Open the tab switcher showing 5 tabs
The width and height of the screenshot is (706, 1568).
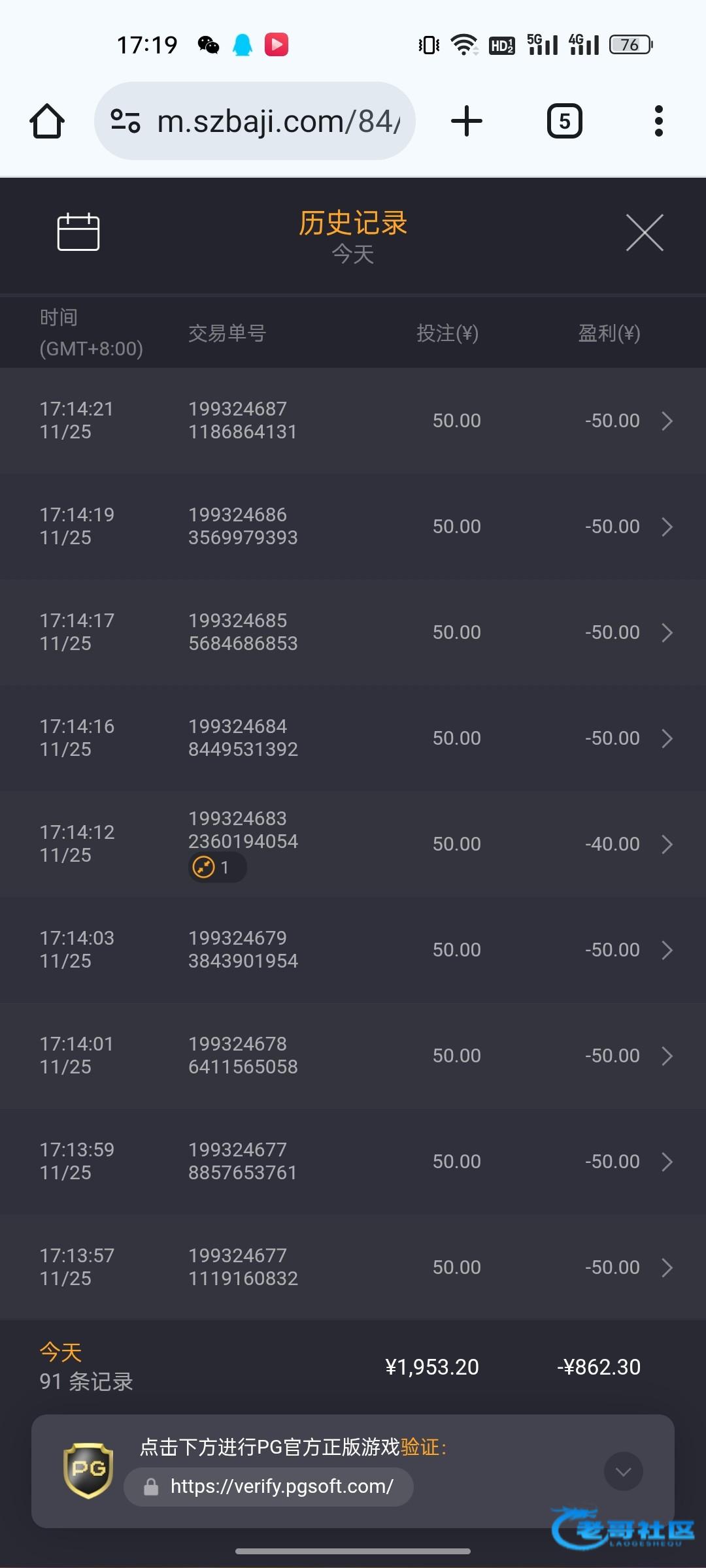click(564, 122)
